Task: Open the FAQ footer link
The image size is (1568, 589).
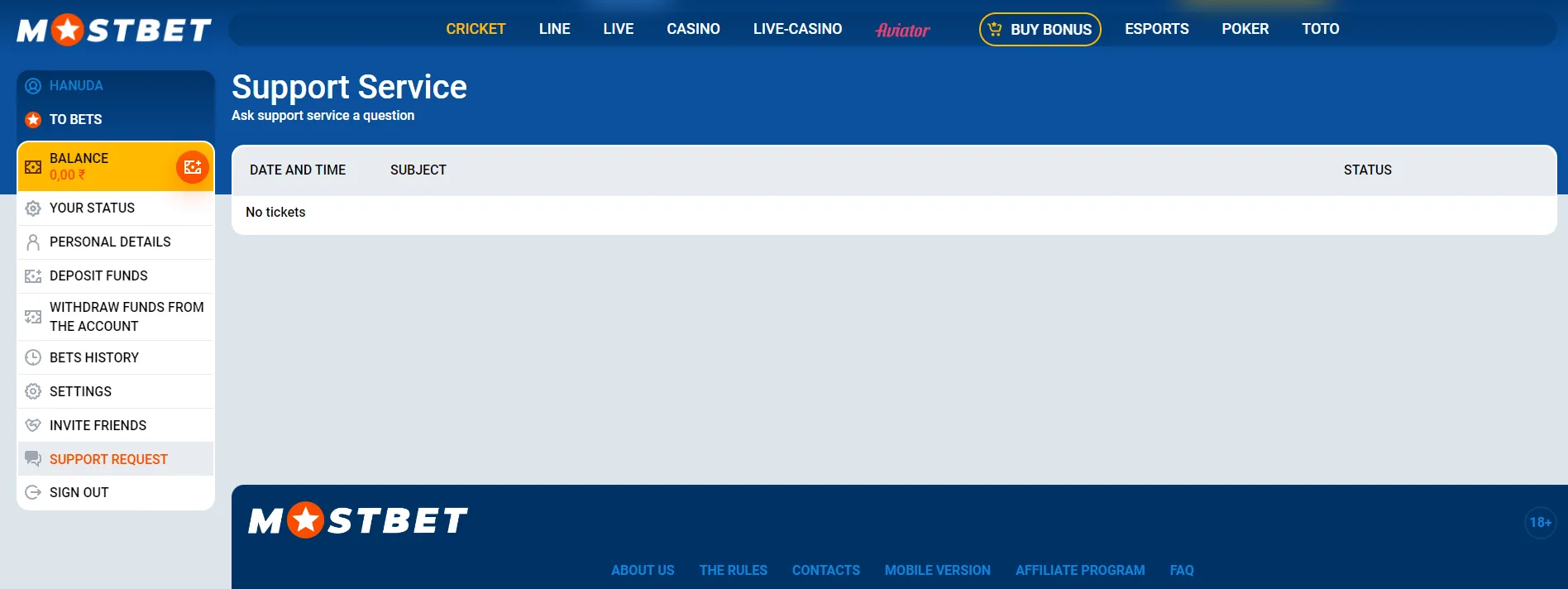Action: pos(1182,571)
